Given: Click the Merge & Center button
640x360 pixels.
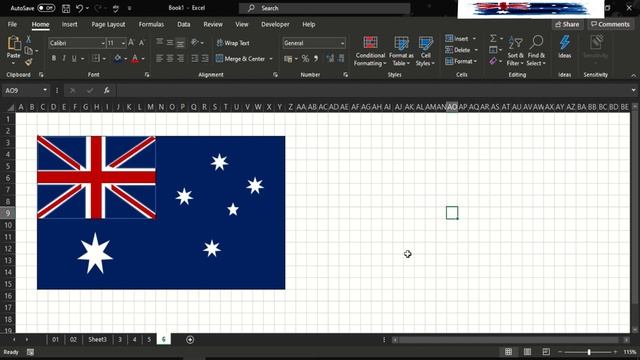Looking at the screenshot, I should click(x=240, y=59).
